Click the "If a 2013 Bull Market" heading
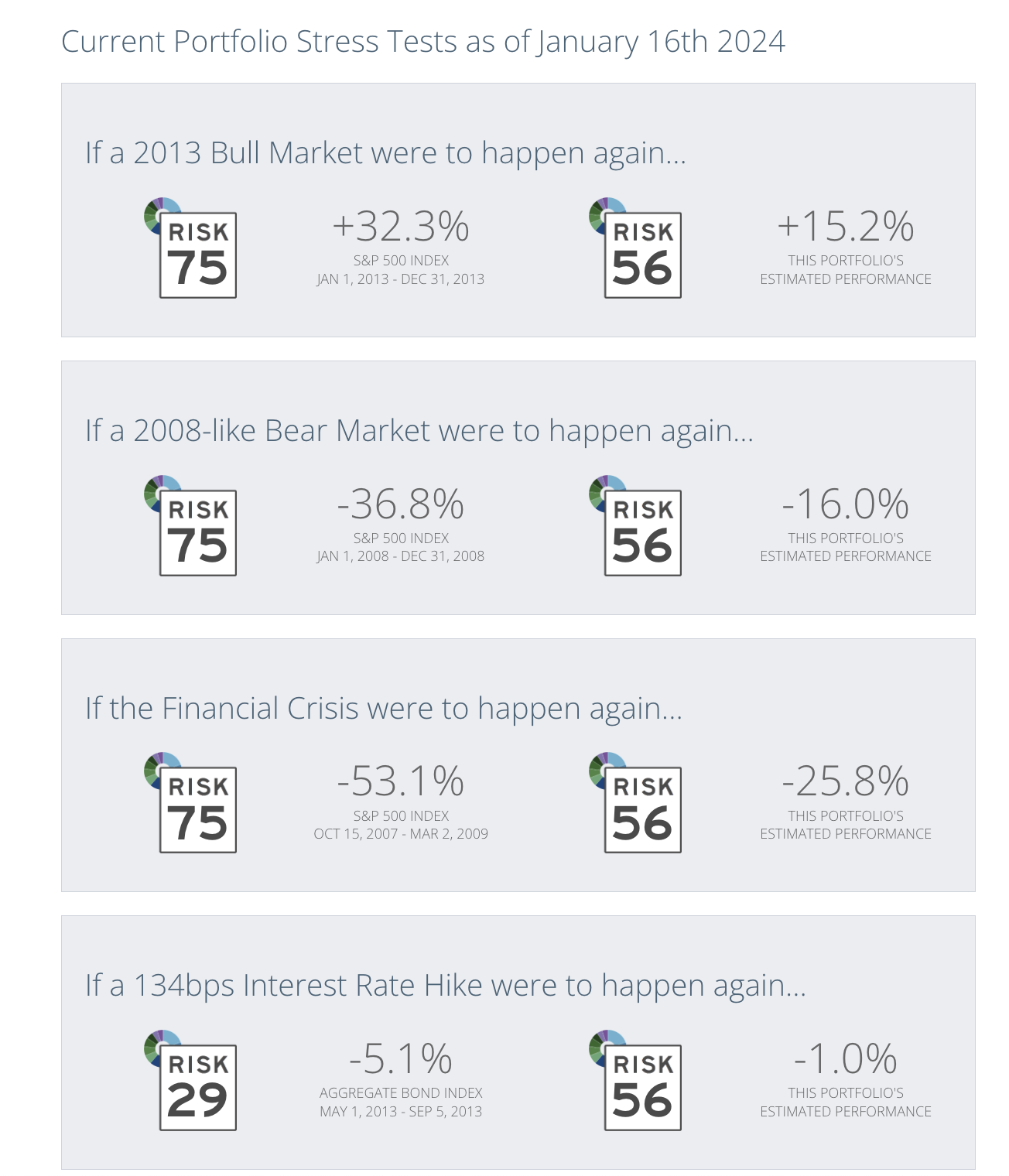Screen dimensions: 1009x1176 [x=385, y=152]
